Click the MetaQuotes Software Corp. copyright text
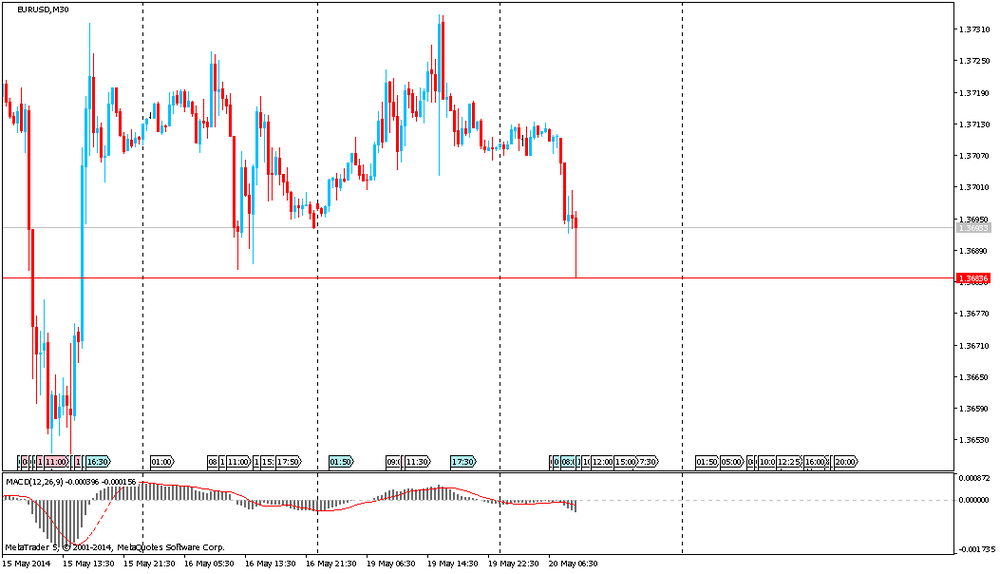Viewport: 1000px width, 574px height. click(170, 547)
